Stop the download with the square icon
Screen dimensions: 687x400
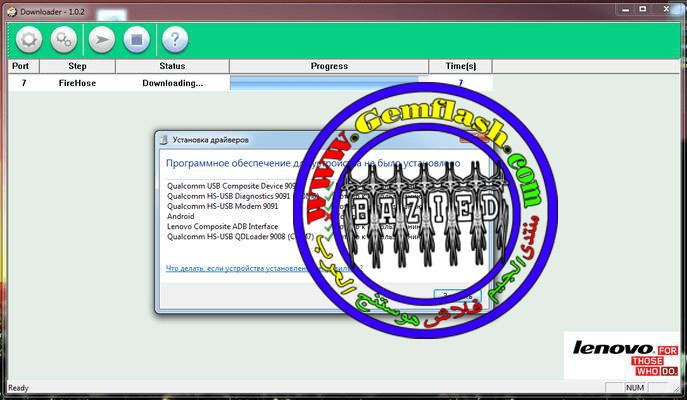coord(137,40)
